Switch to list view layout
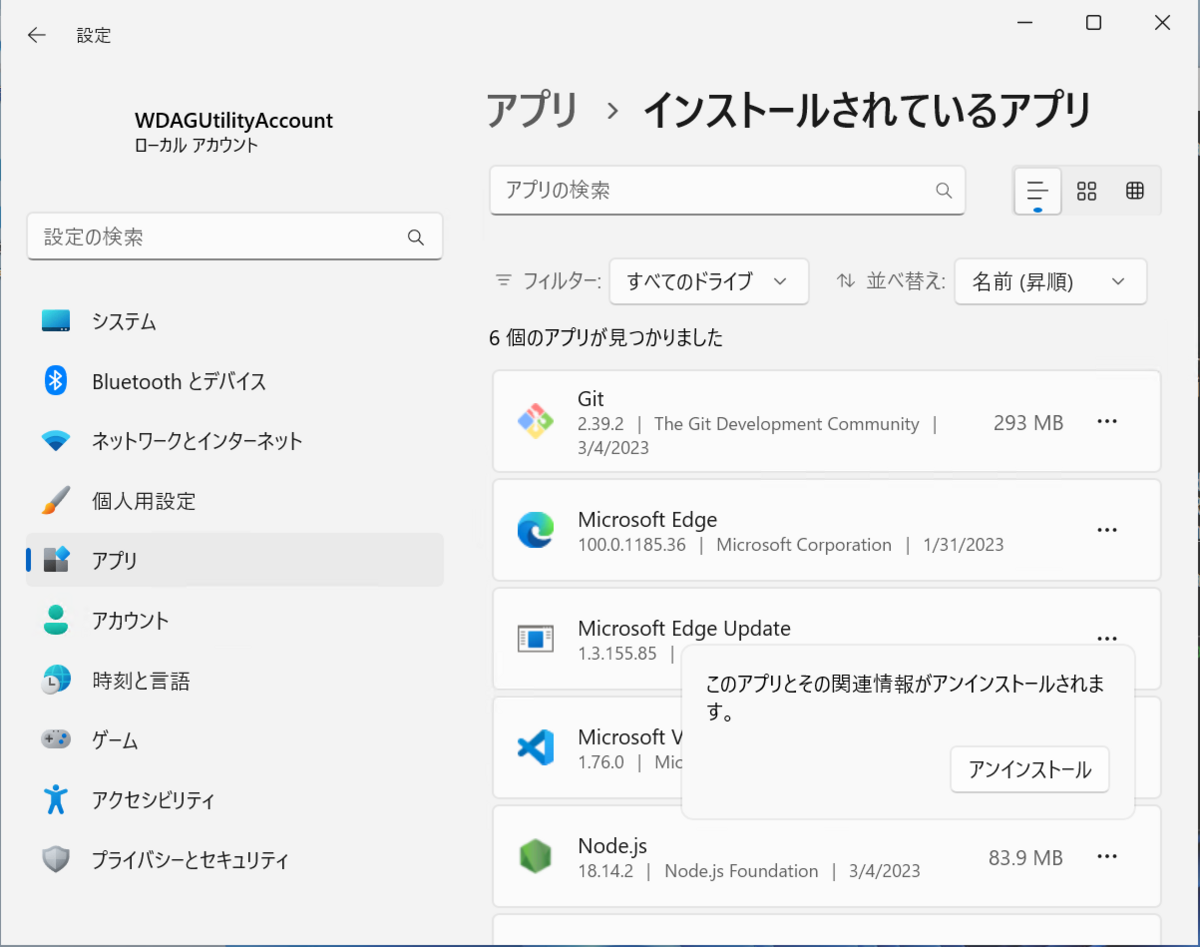 click(1038, 190)
